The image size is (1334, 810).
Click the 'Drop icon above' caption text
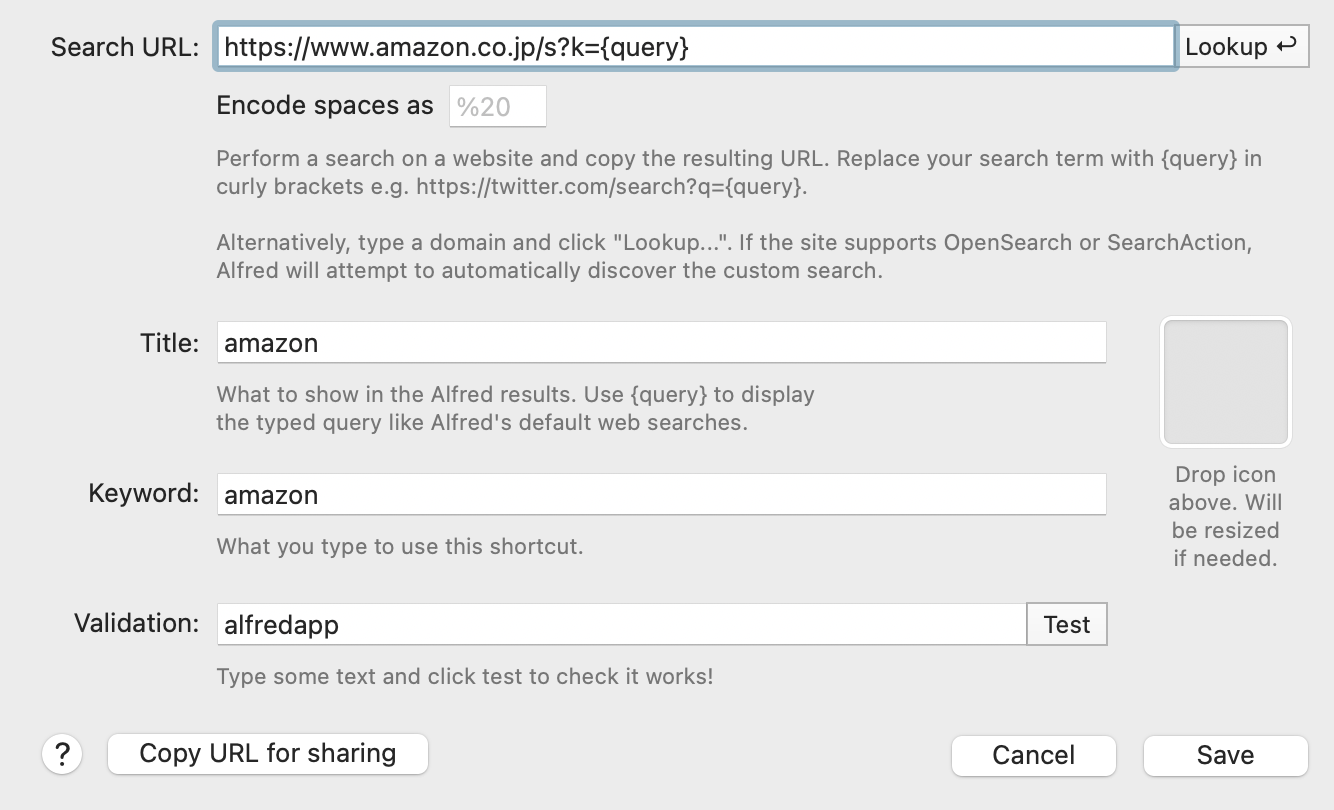[x=1226, y=488]
